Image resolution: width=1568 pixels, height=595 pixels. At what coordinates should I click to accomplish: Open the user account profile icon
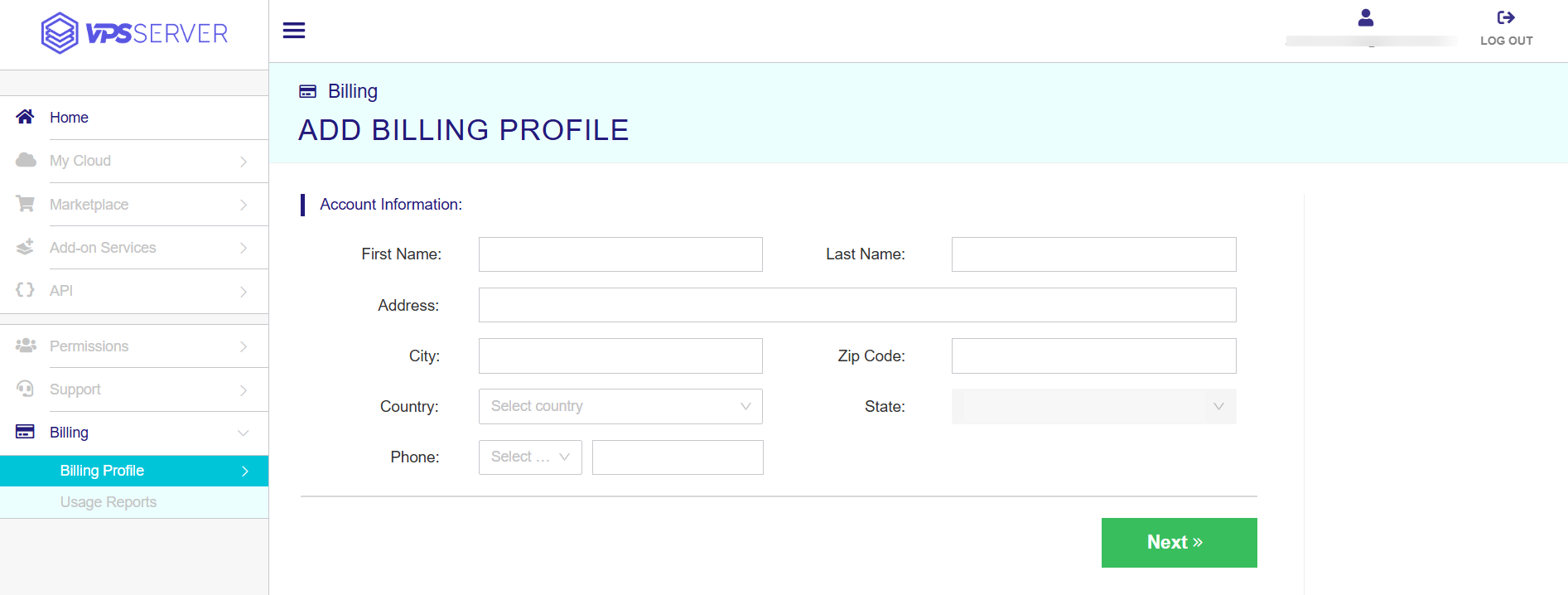point(1366,17)
